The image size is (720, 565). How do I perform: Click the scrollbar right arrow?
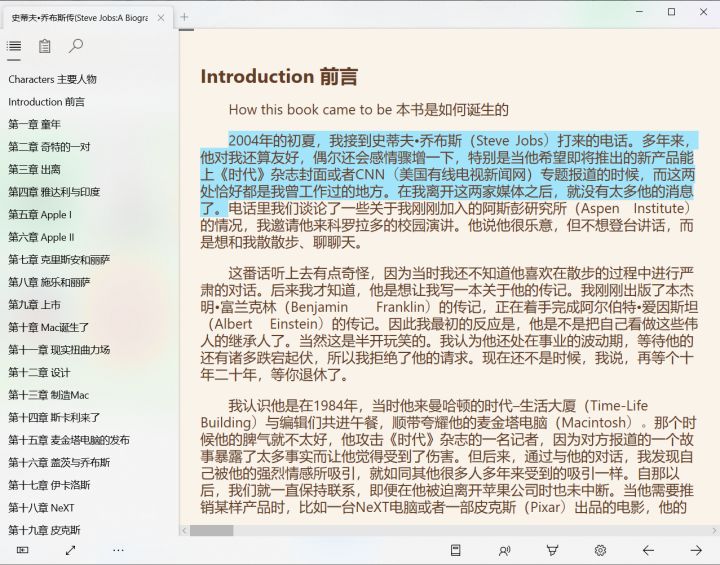coord(715,531)
